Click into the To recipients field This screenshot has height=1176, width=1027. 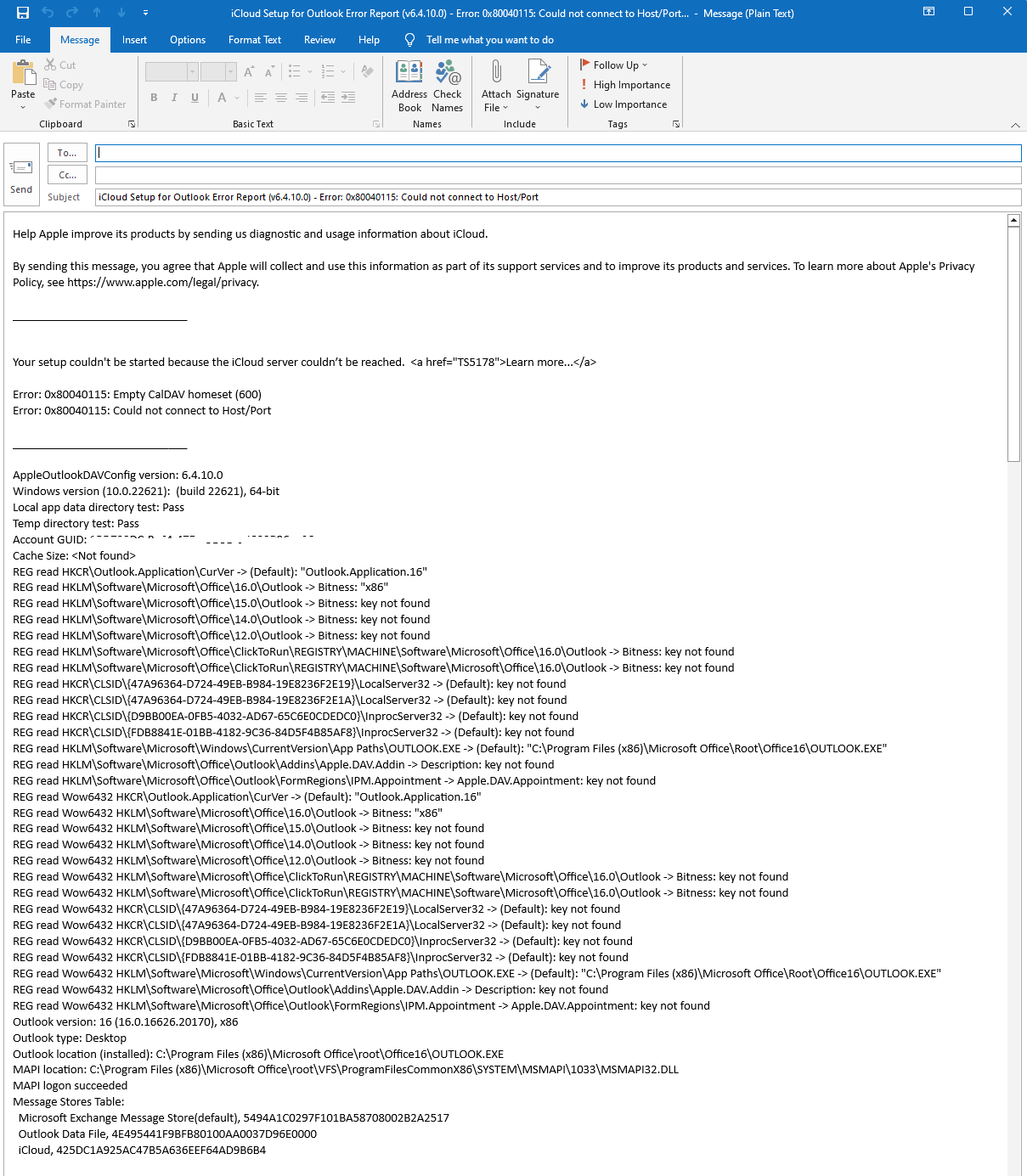tap(558, 153)
